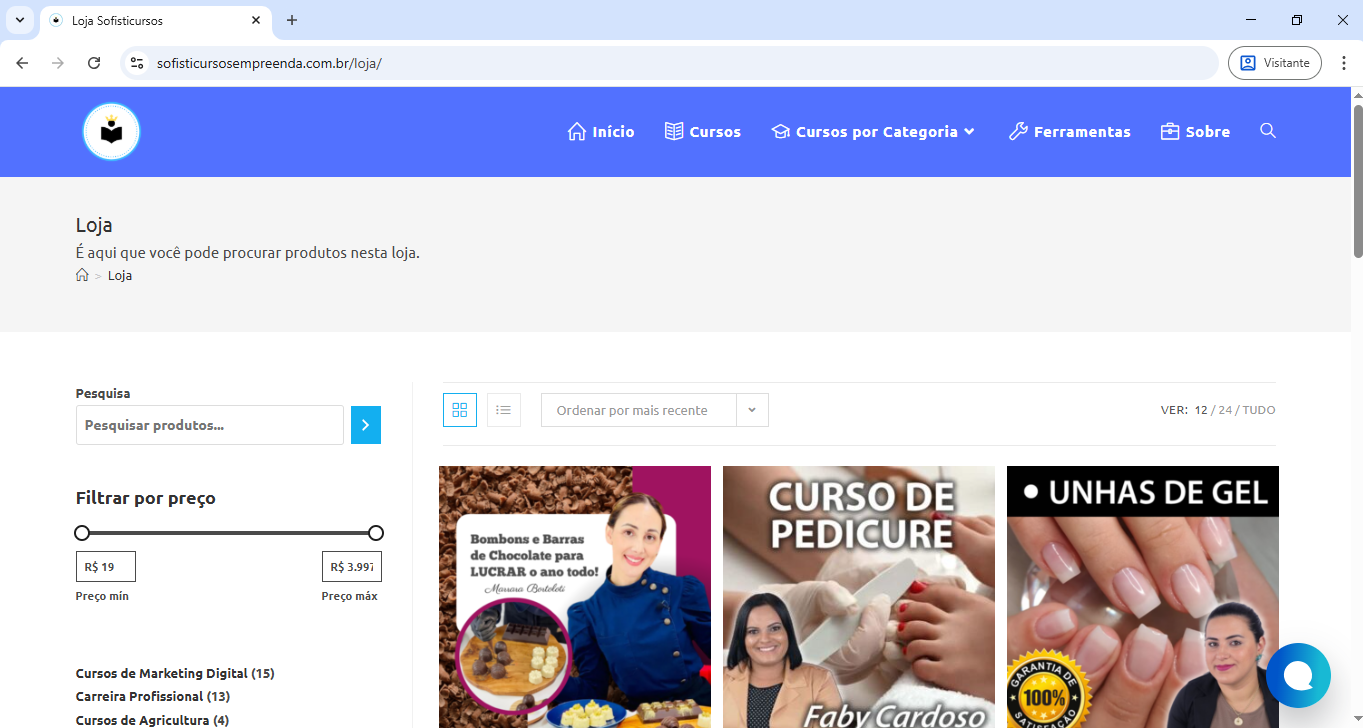Click the minimum price slider handle

pyautogui.click(x=82, y=533)
